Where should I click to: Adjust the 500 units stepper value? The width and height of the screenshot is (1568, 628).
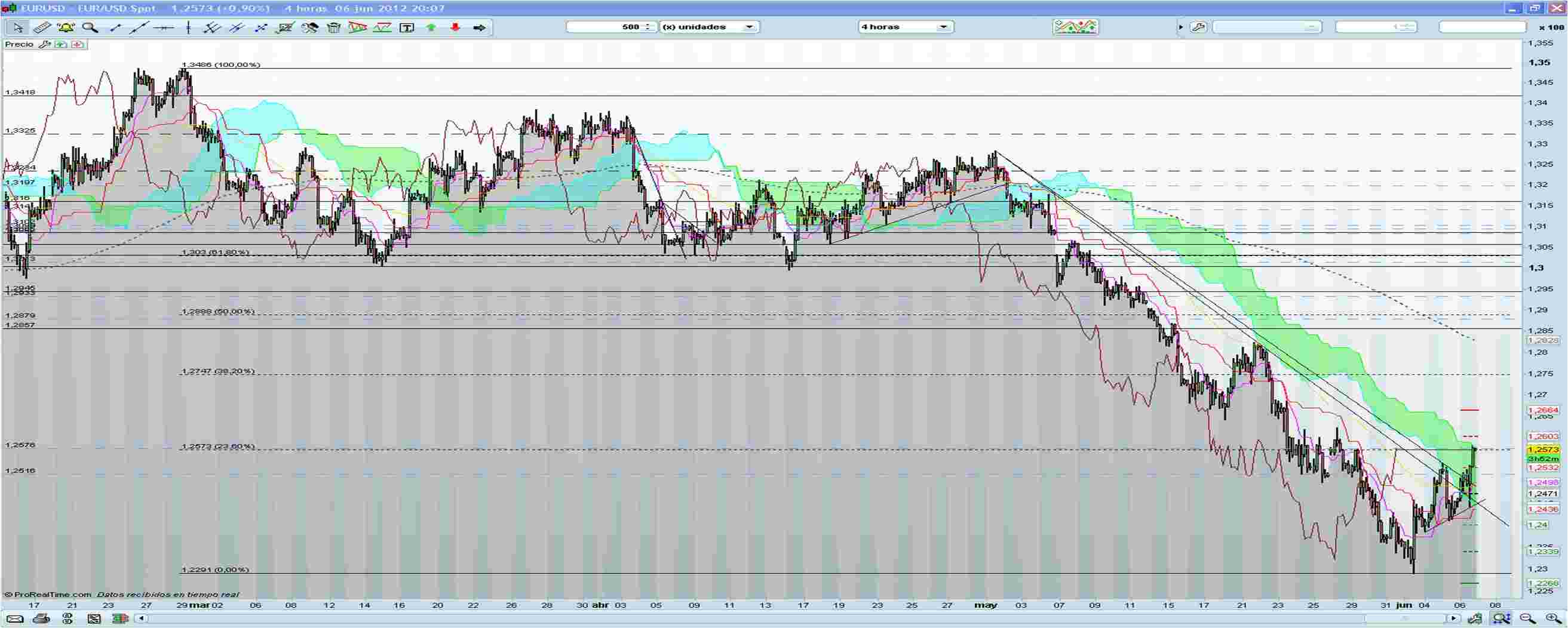pos(647,26)
